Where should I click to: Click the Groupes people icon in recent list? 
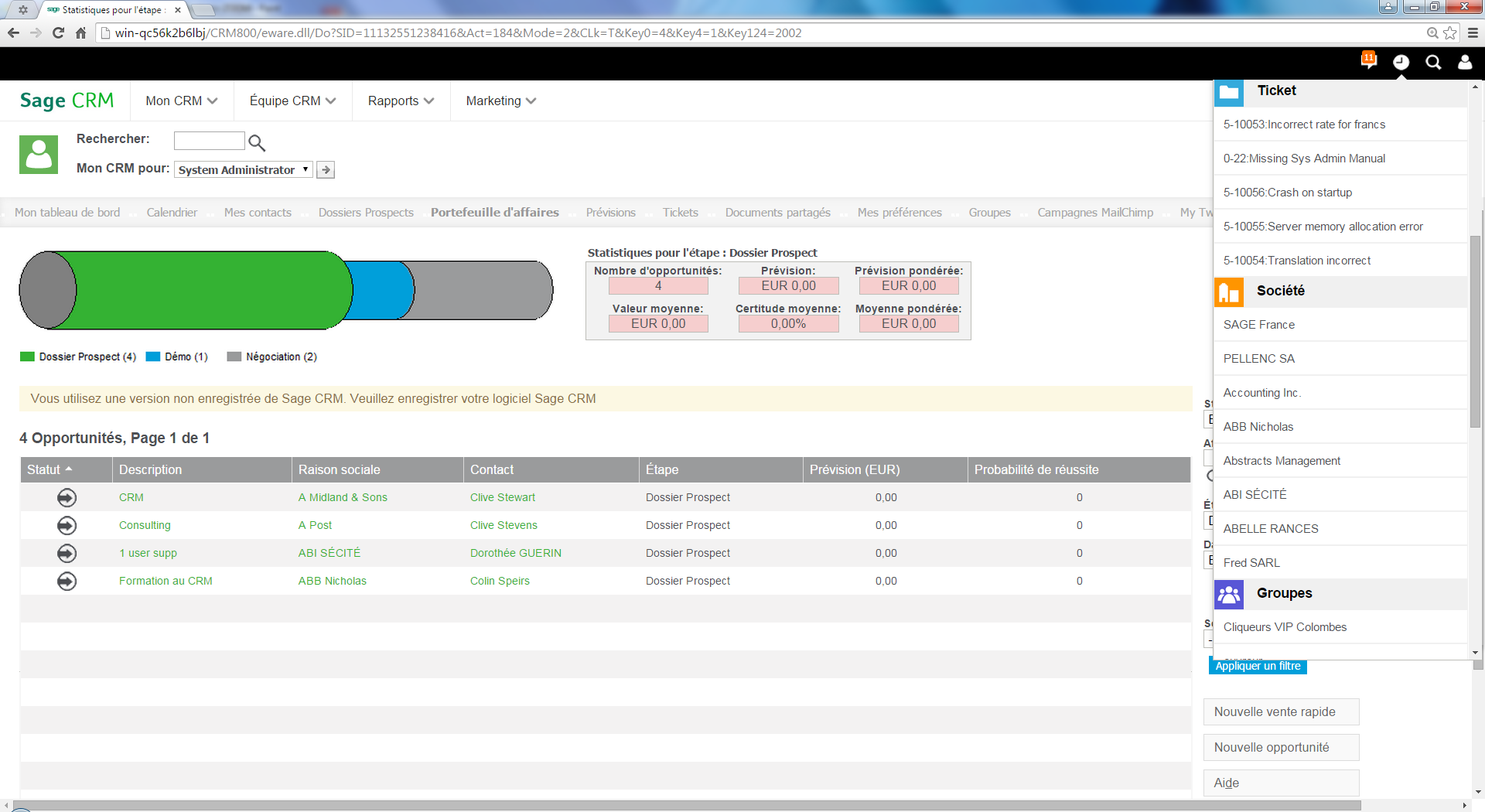(1229, 595)
